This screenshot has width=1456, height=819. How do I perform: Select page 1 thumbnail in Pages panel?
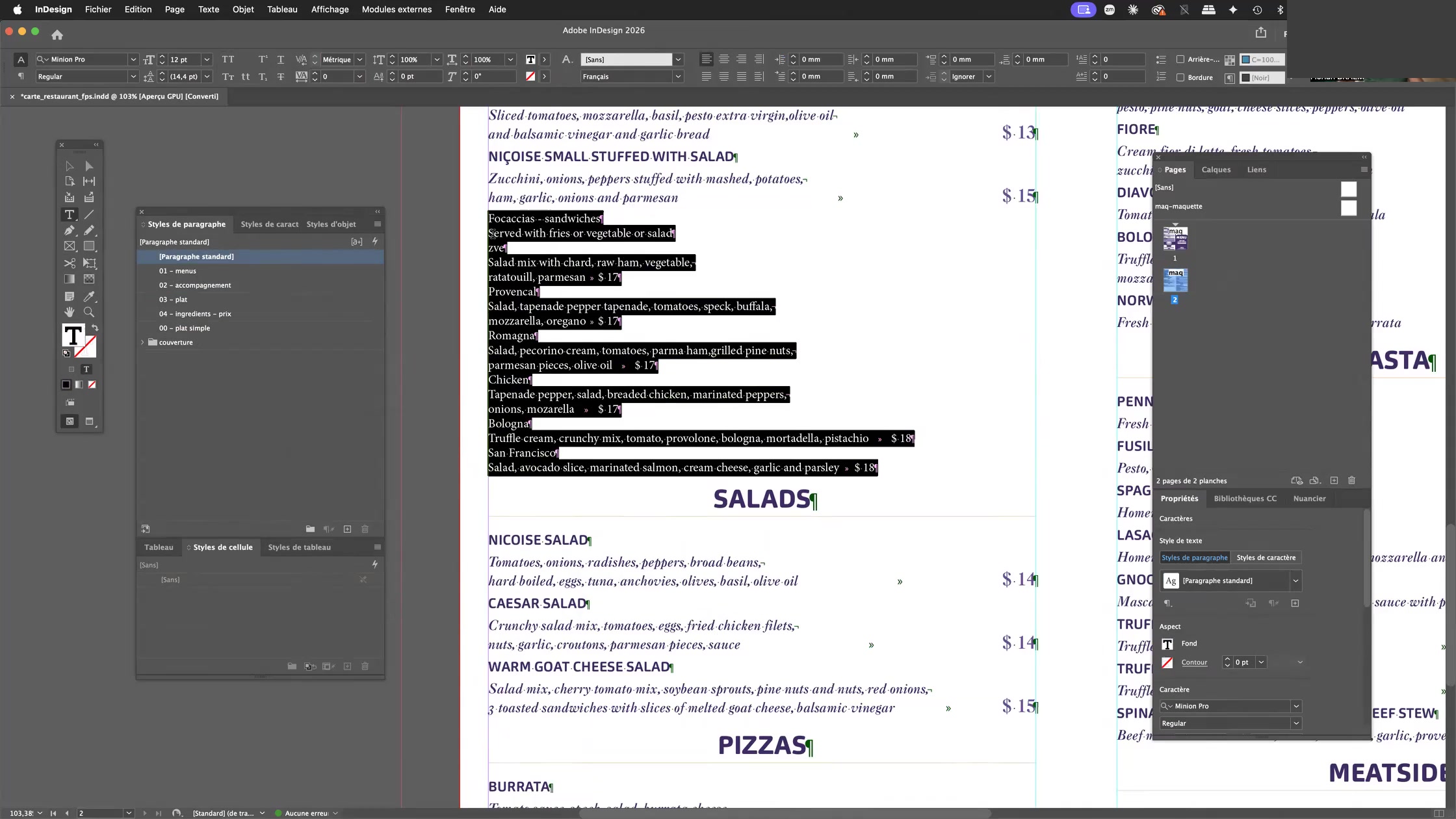[x=1175, y=239]
